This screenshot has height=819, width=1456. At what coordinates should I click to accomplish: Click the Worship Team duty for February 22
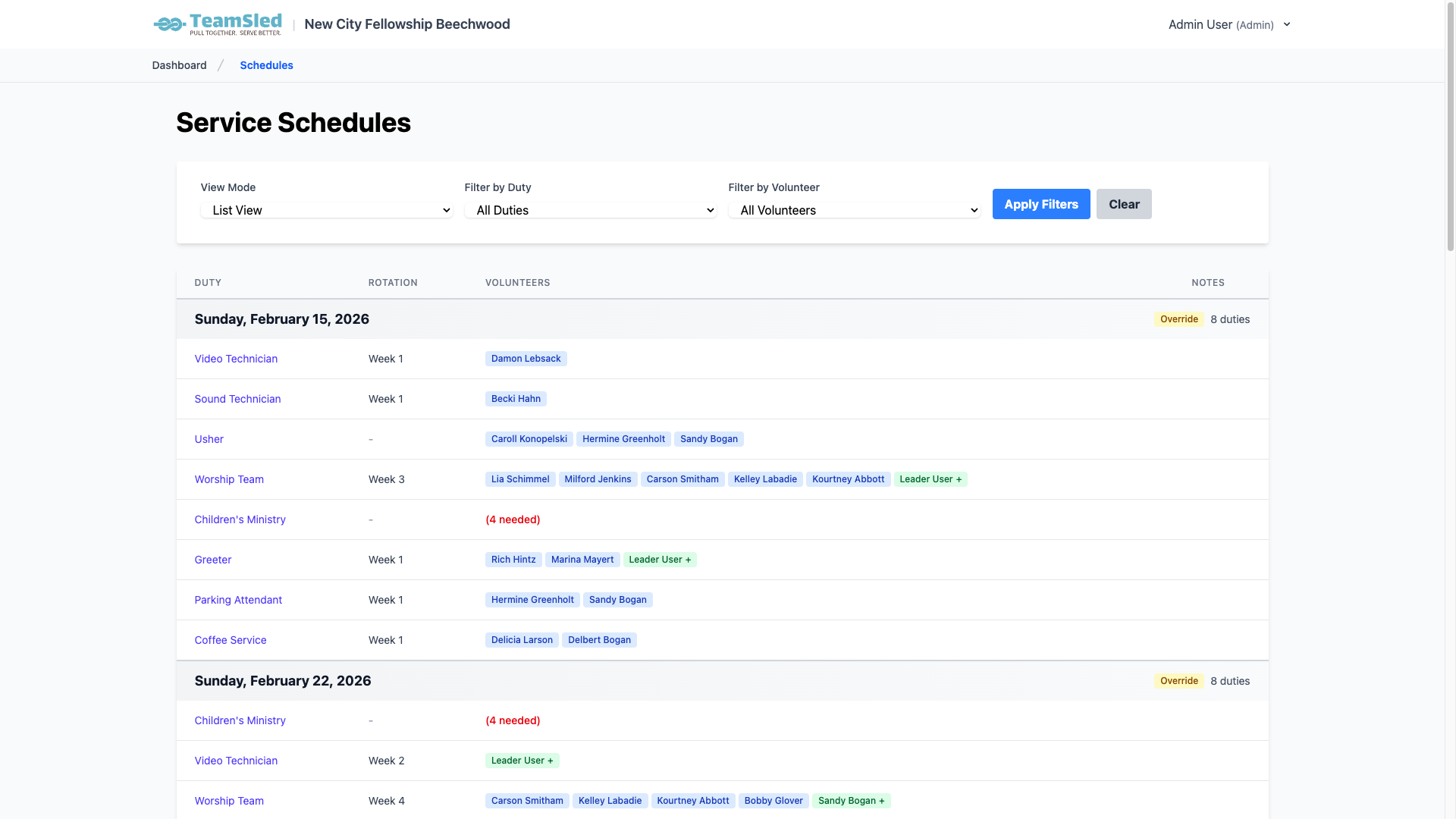229,801
